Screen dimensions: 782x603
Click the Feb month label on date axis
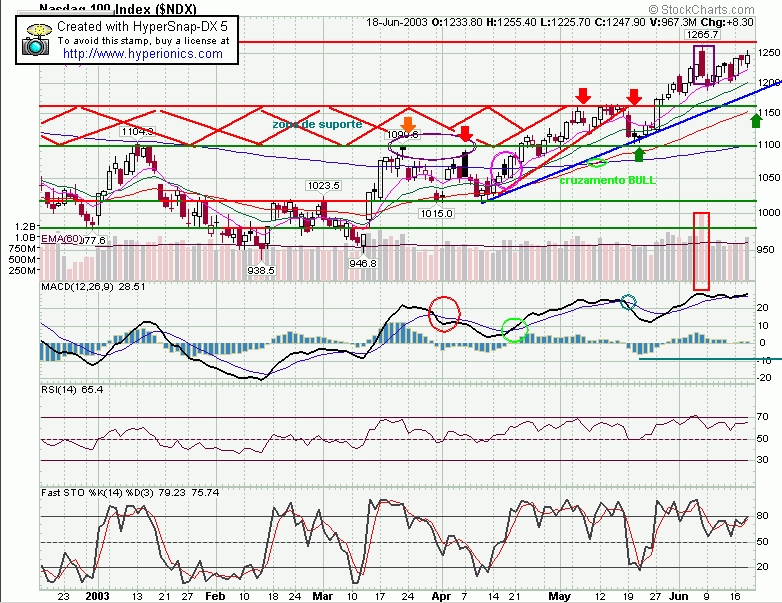[215, 597]
